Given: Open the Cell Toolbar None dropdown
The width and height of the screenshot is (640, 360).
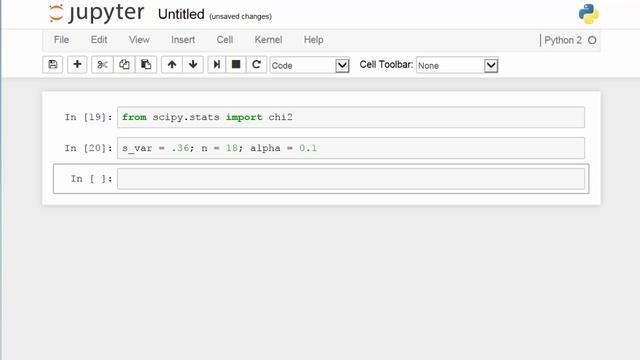Looking at the screenshot, I should pos(457,65).
